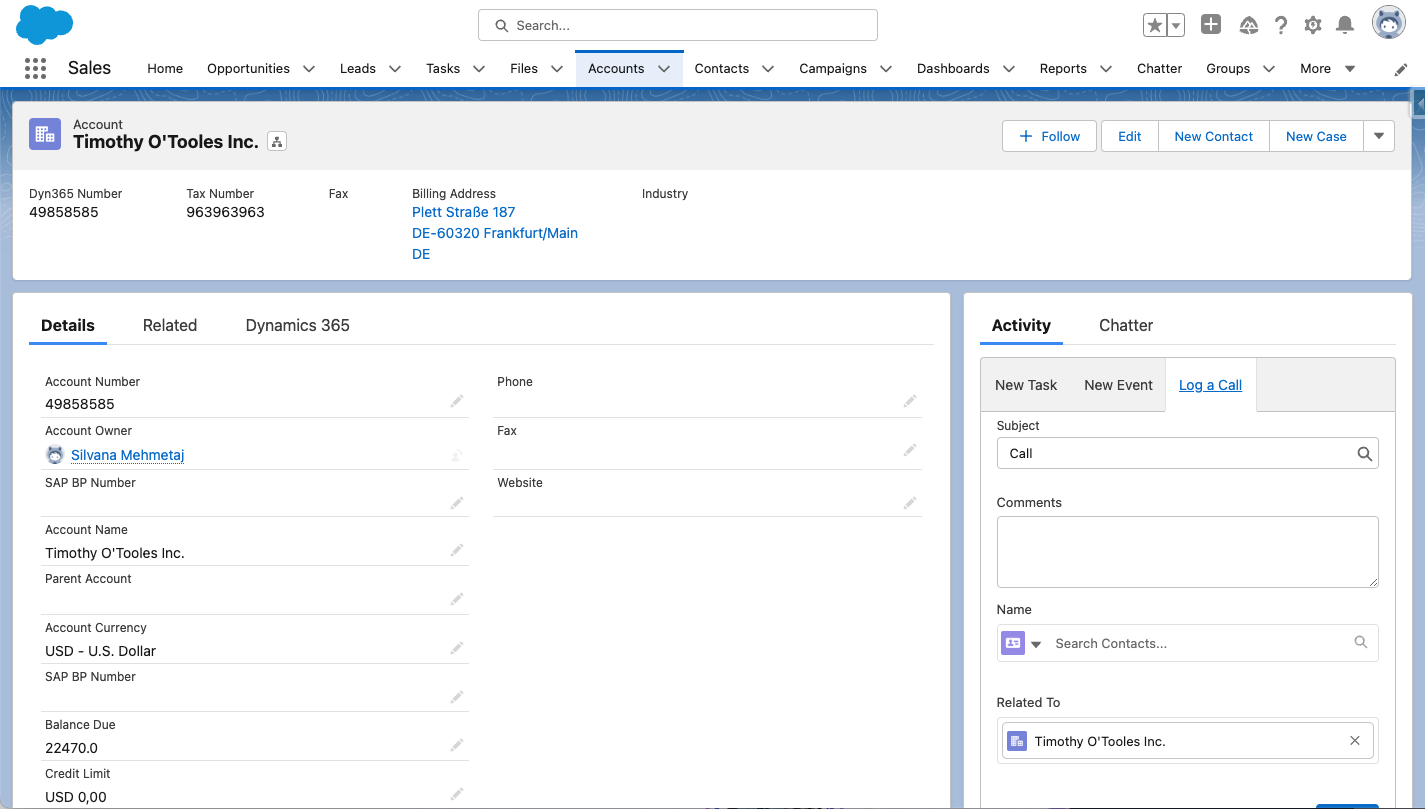Image resolution: width=1425 pixels, height=809 pixels.
Task: Open the Accounts tab dropdown chevron
Action: pyautogui.click(x=663, y=69)
